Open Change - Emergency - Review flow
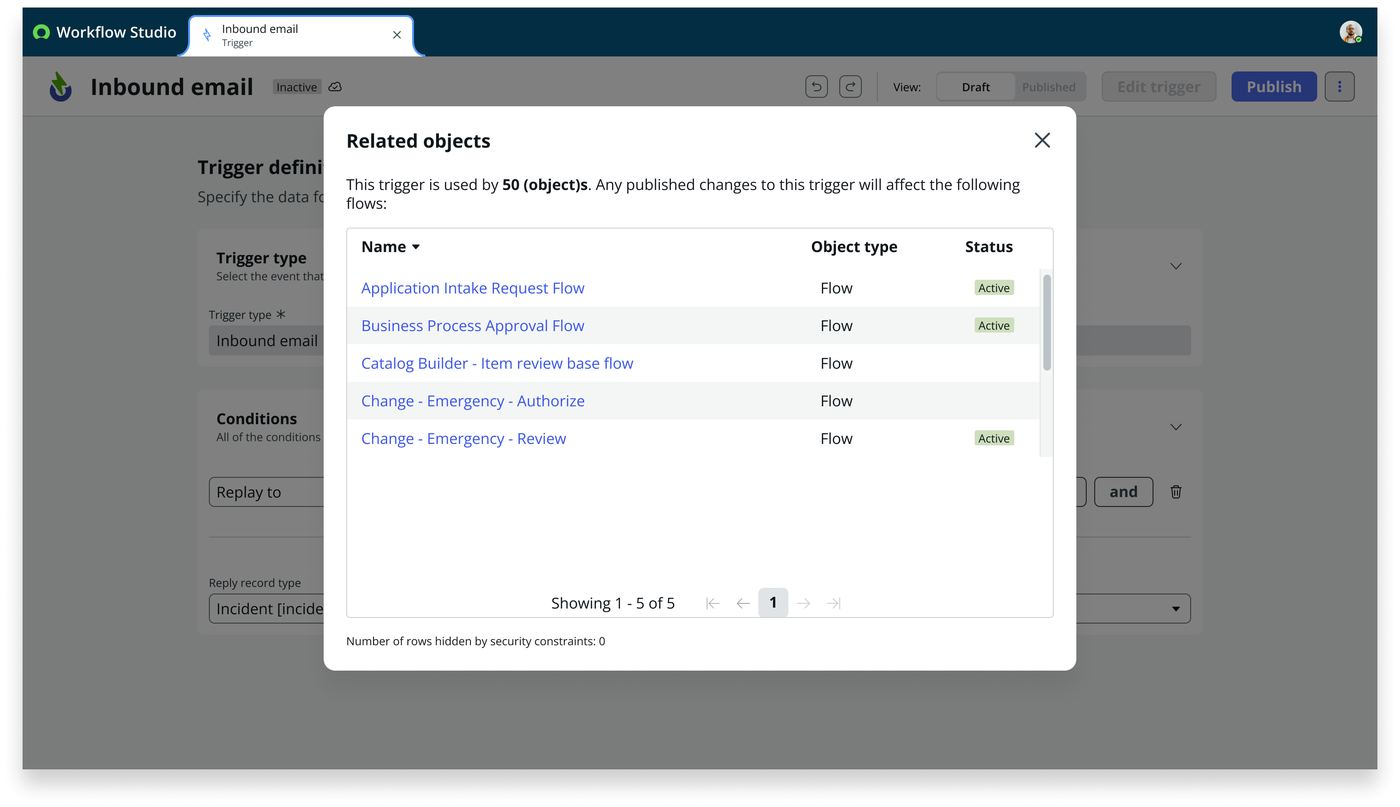The image size is (1400, 807). pos(463,439)
